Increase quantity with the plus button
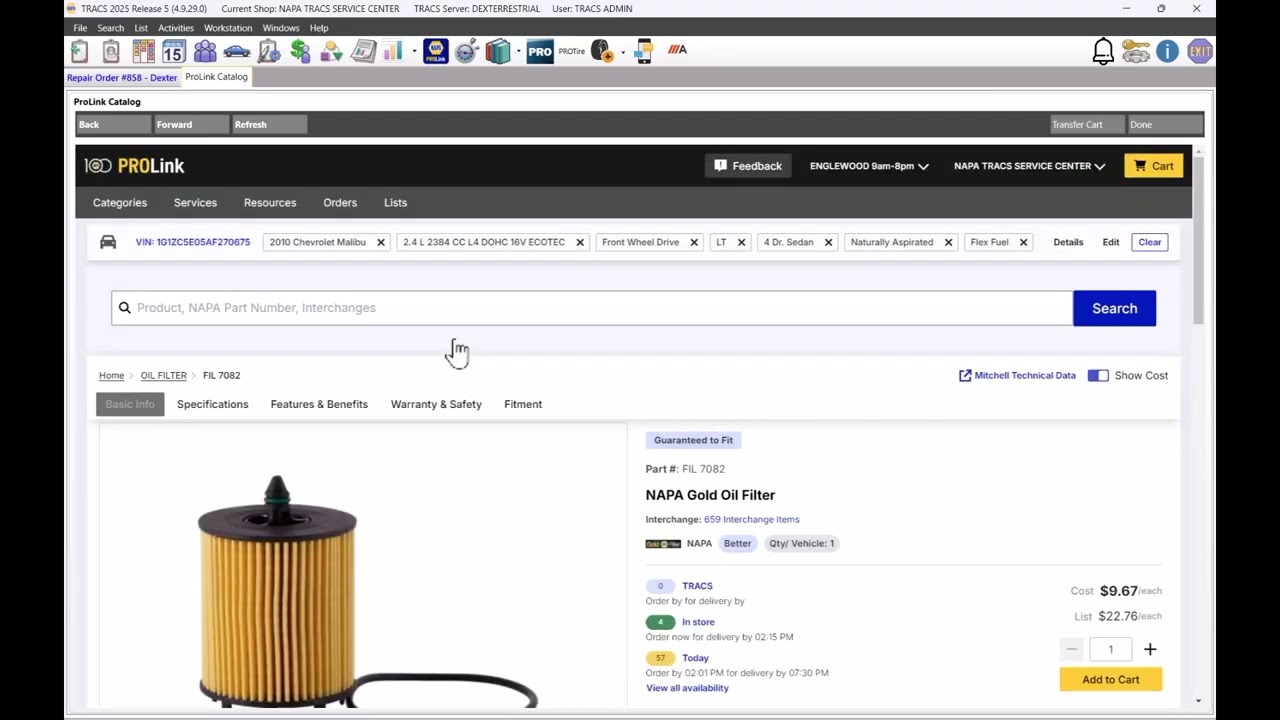1280x720 pixels. 1150,650
